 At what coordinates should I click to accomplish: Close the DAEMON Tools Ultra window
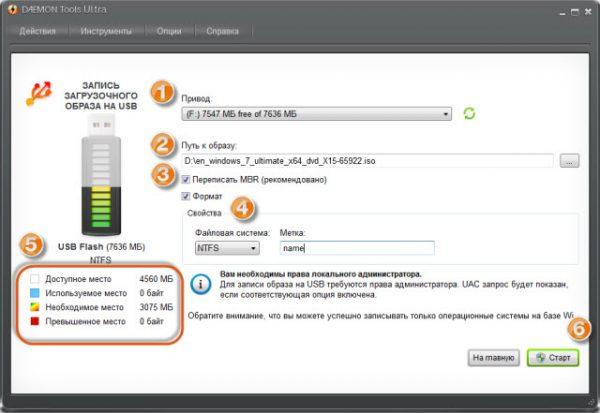point(588,12)
